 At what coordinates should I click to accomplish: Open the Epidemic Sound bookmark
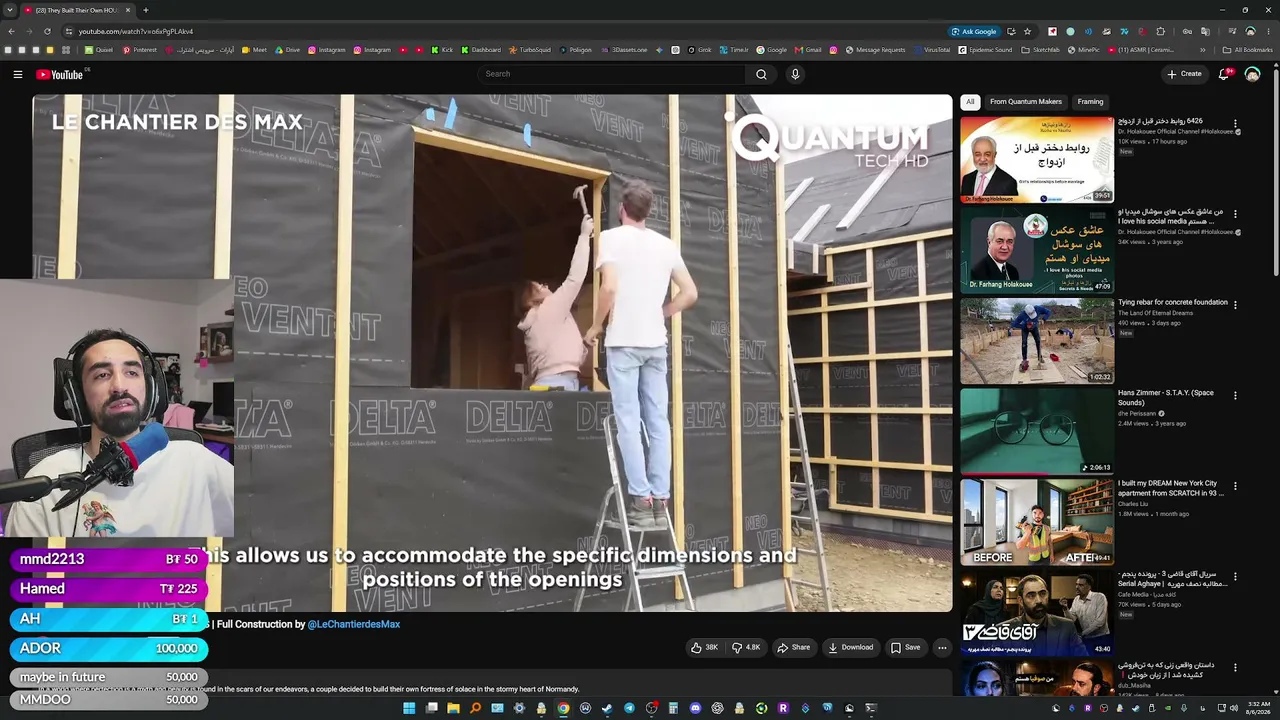[984, 50]
